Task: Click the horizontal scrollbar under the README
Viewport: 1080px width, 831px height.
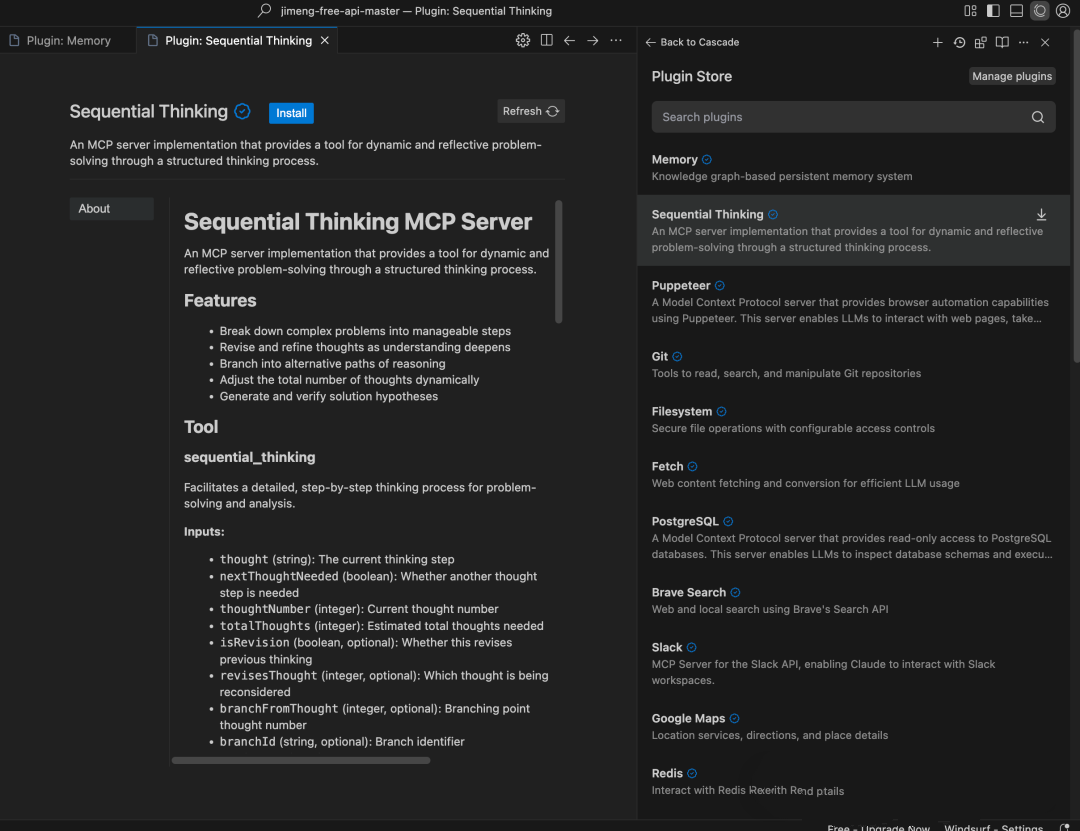Action: pyautogui.click(x=301, y=760)
